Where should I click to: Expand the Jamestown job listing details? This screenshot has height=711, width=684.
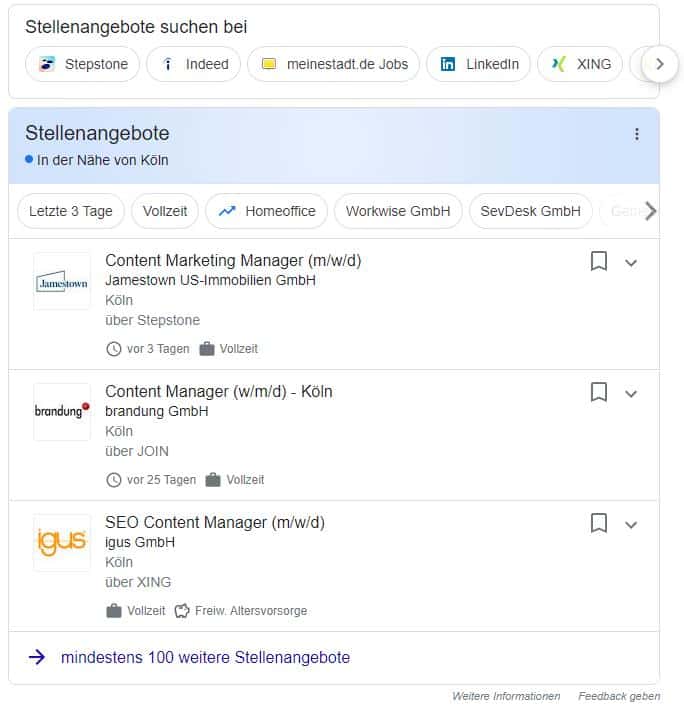click(x=631, y=263)
